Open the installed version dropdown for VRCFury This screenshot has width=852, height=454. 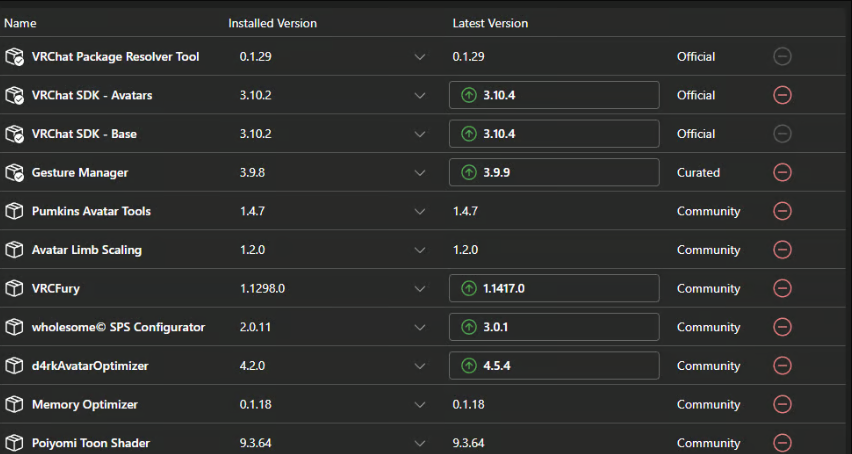point(420,289)
